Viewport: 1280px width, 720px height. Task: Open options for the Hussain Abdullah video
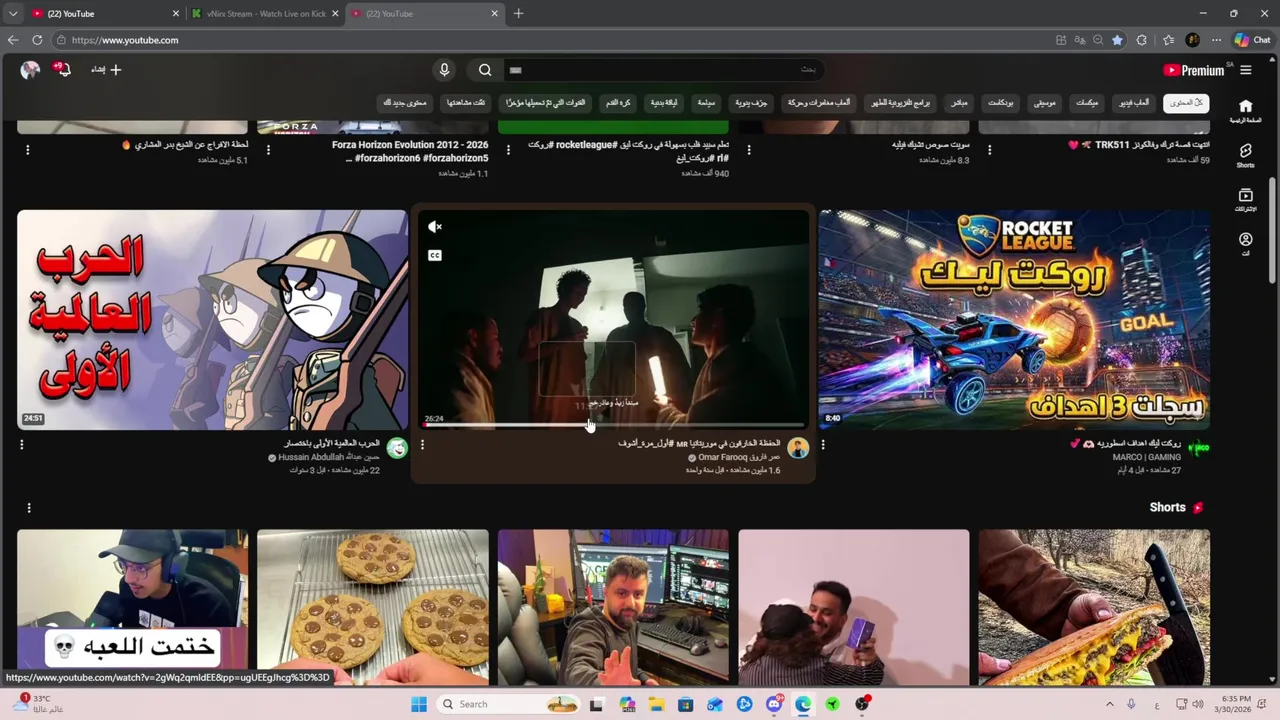click(x=22, y=445)
